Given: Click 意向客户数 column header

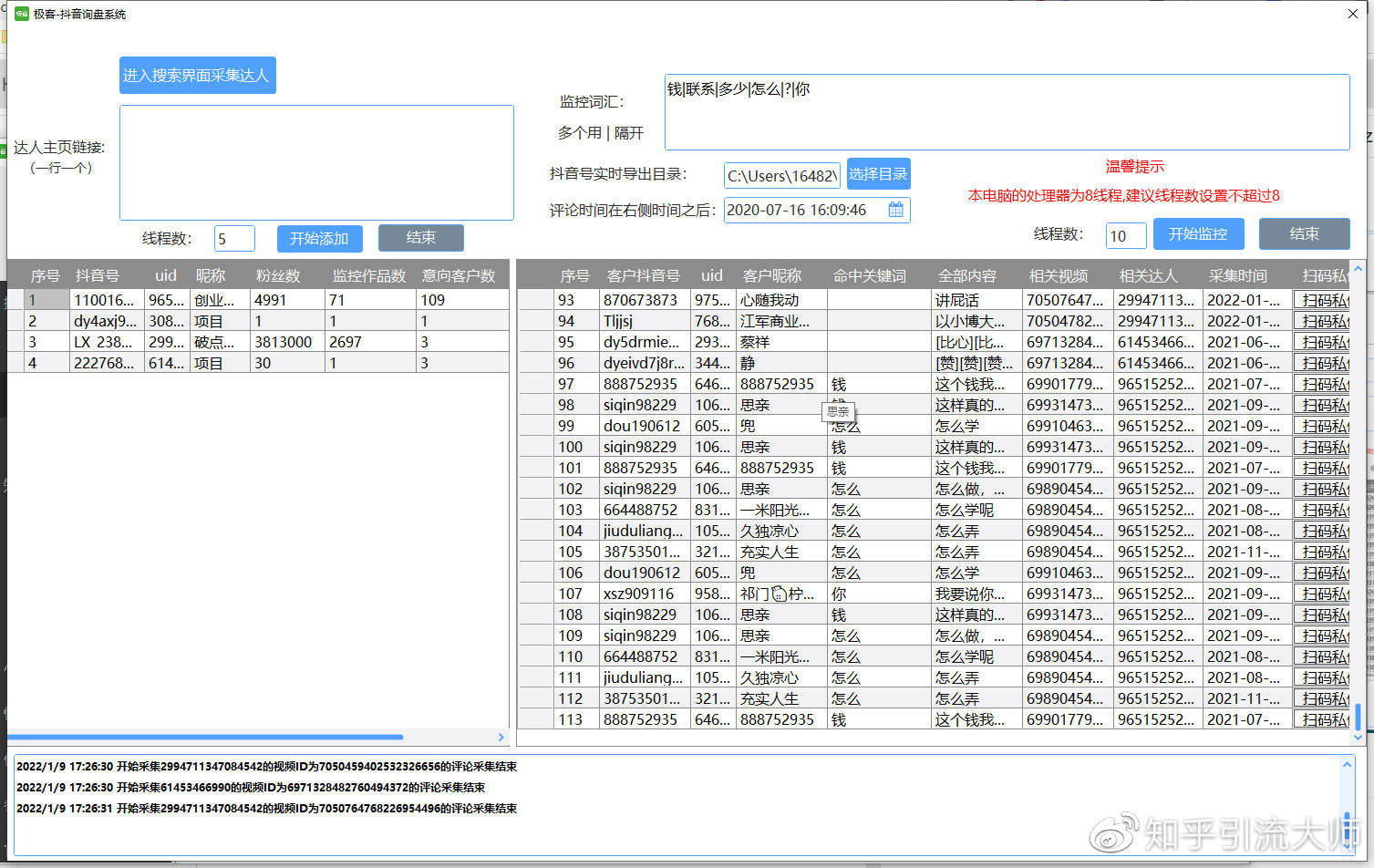Looking at the screenshot, I should coord(459,275).
